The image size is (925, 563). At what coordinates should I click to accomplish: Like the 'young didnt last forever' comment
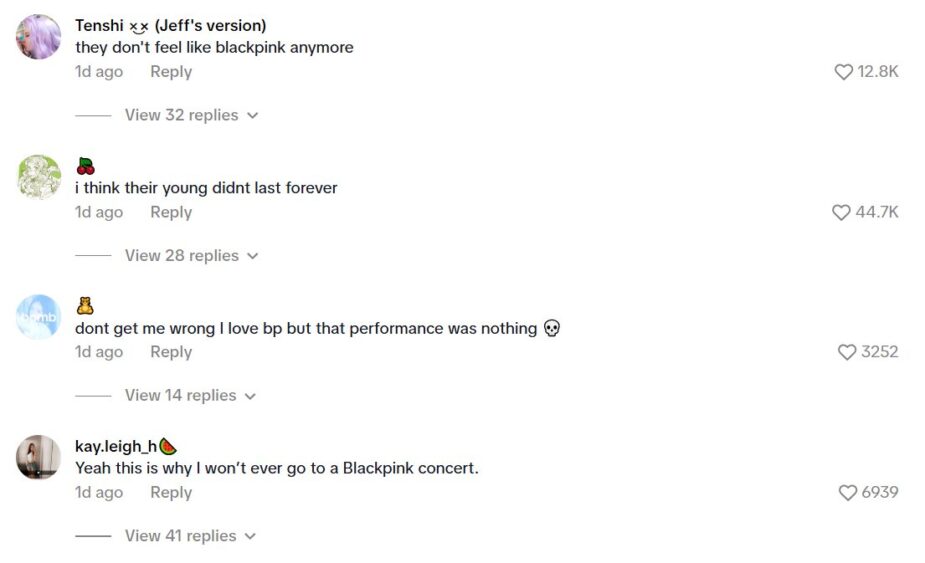point(842,212)
